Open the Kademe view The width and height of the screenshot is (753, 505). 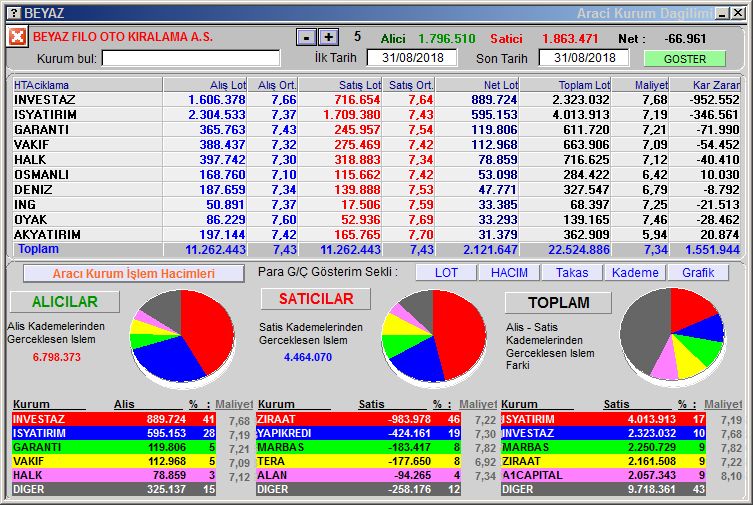[635, 273]
